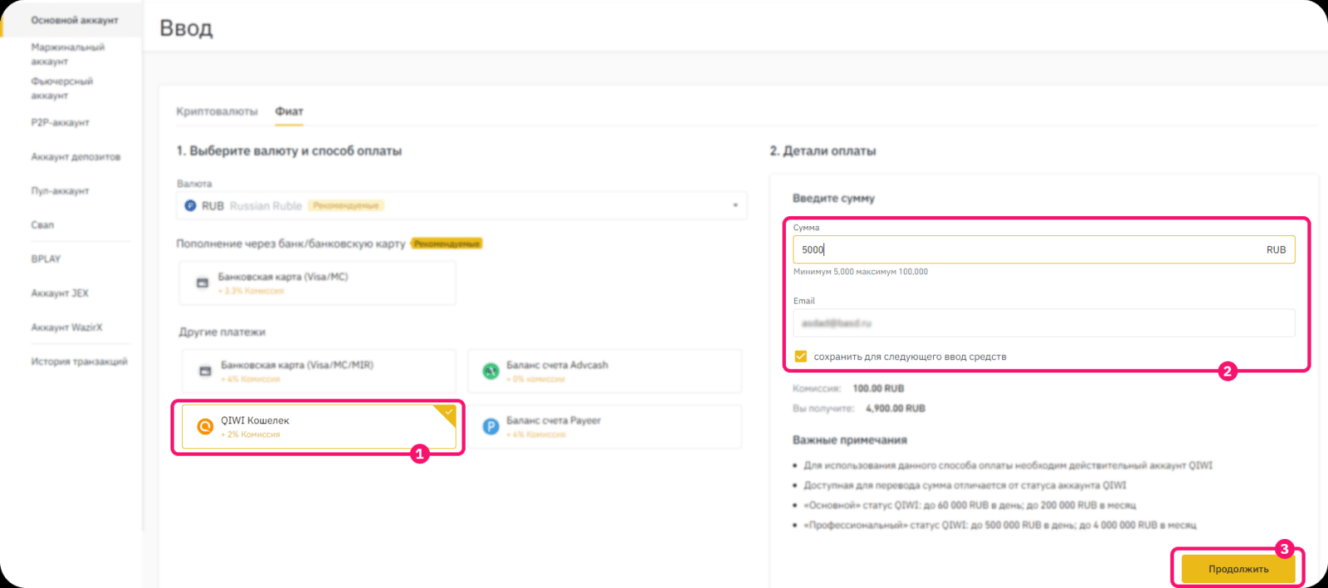Select Баланс счета Advcash payment method

click(604, 371)
